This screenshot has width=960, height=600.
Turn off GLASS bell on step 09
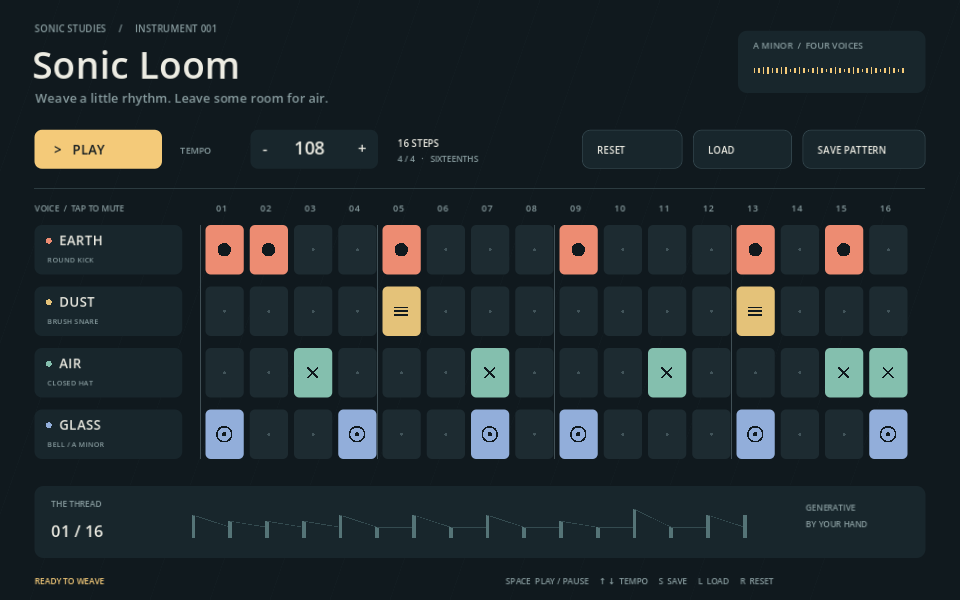click(x=579, y=434)
